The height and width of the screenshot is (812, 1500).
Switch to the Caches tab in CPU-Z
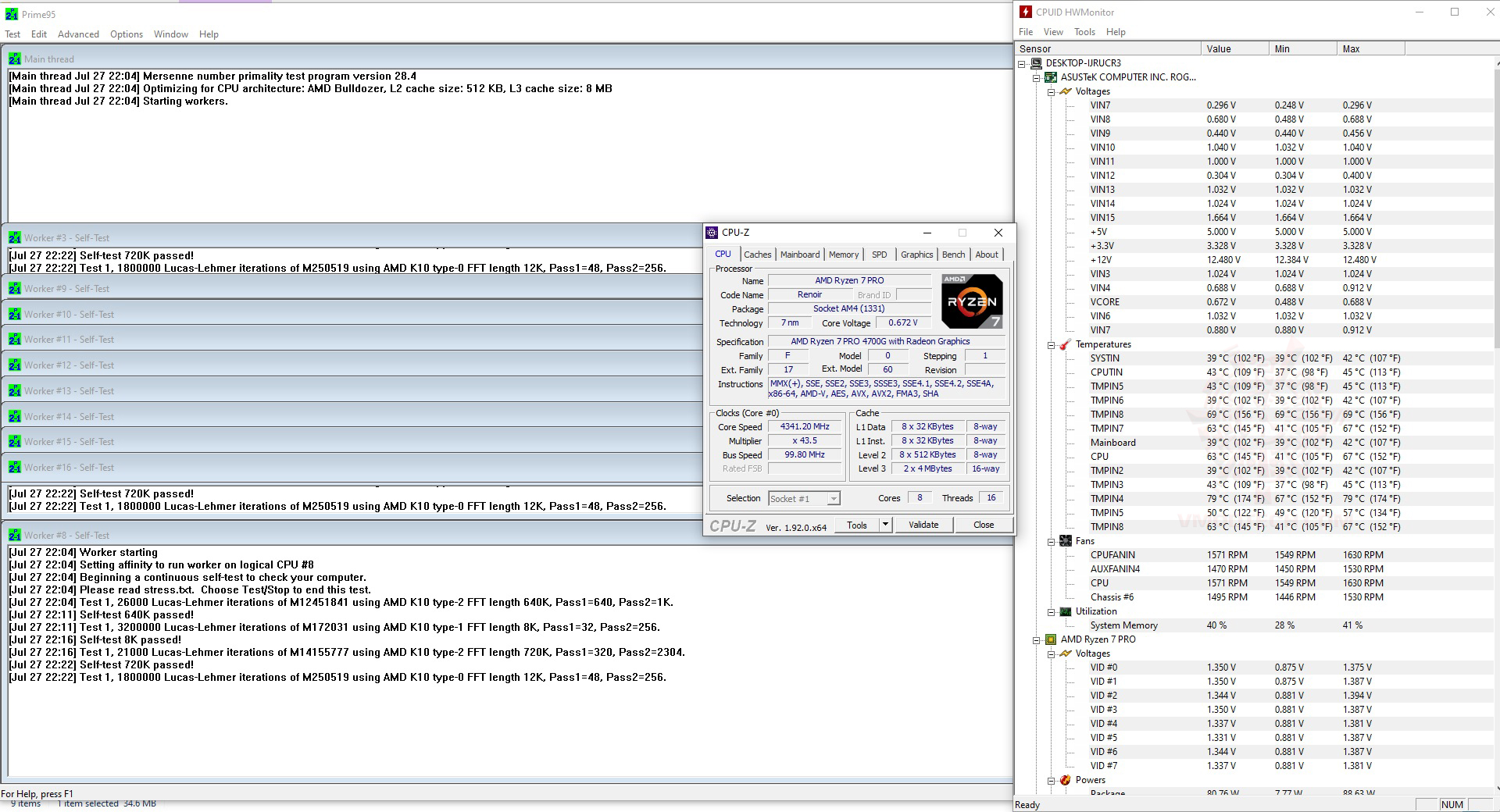(x=757, y=255)
